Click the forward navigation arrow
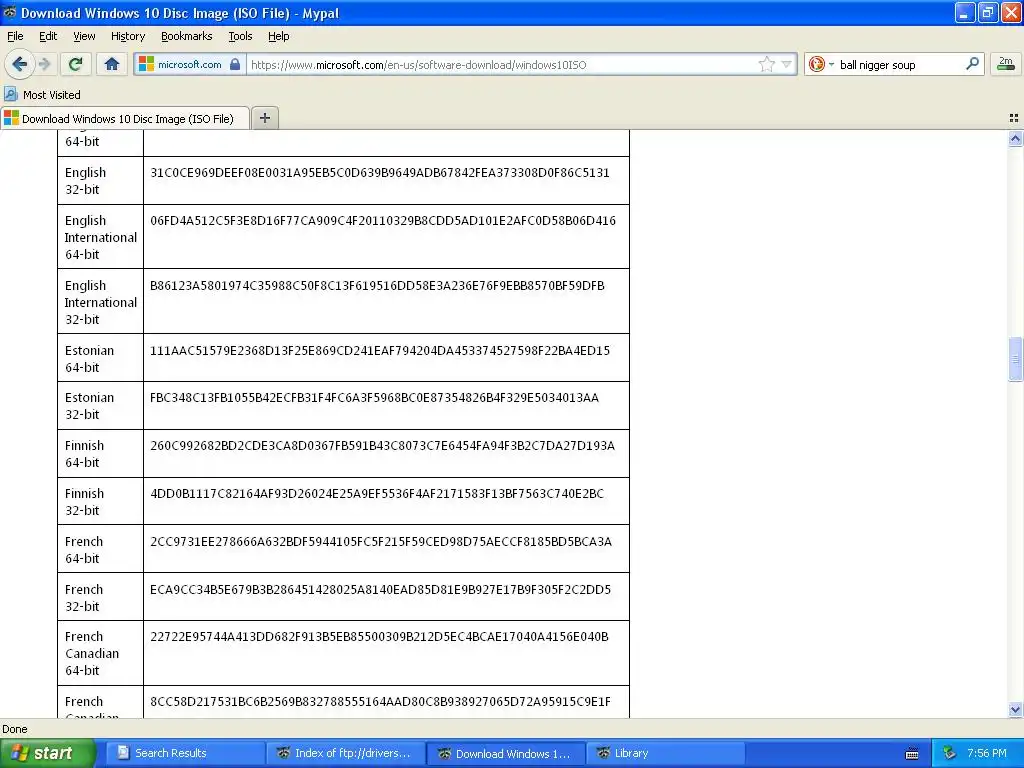 [x=44, y=64]
